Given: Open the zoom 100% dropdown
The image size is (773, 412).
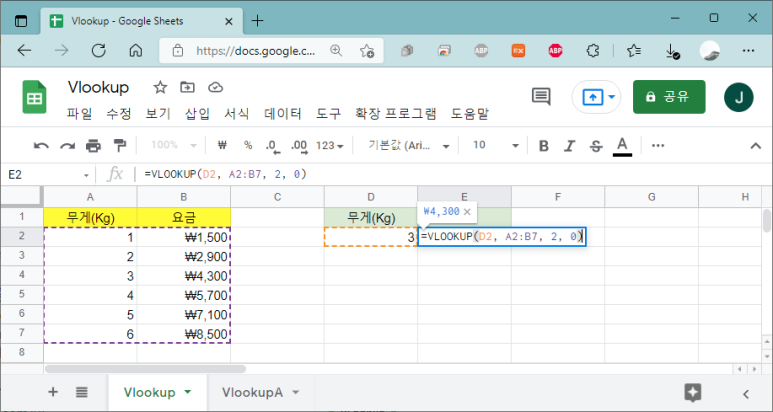Looking at the screenshot, I should pos(174,145).
